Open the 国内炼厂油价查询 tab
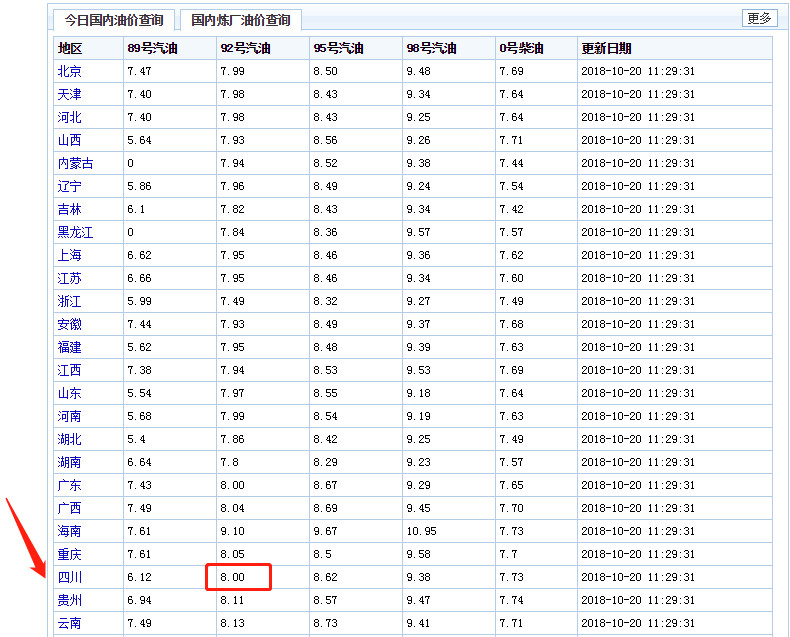 240,20
